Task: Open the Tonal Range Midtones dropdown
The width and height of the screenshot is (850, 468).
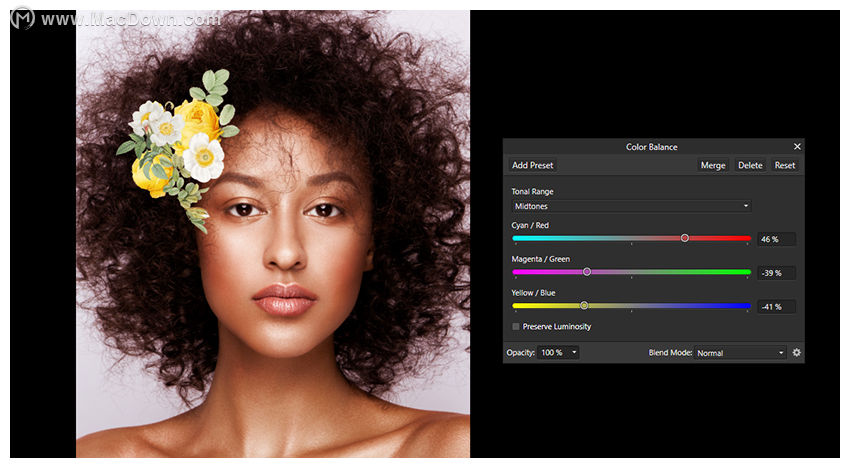Action: click(631, 206)
